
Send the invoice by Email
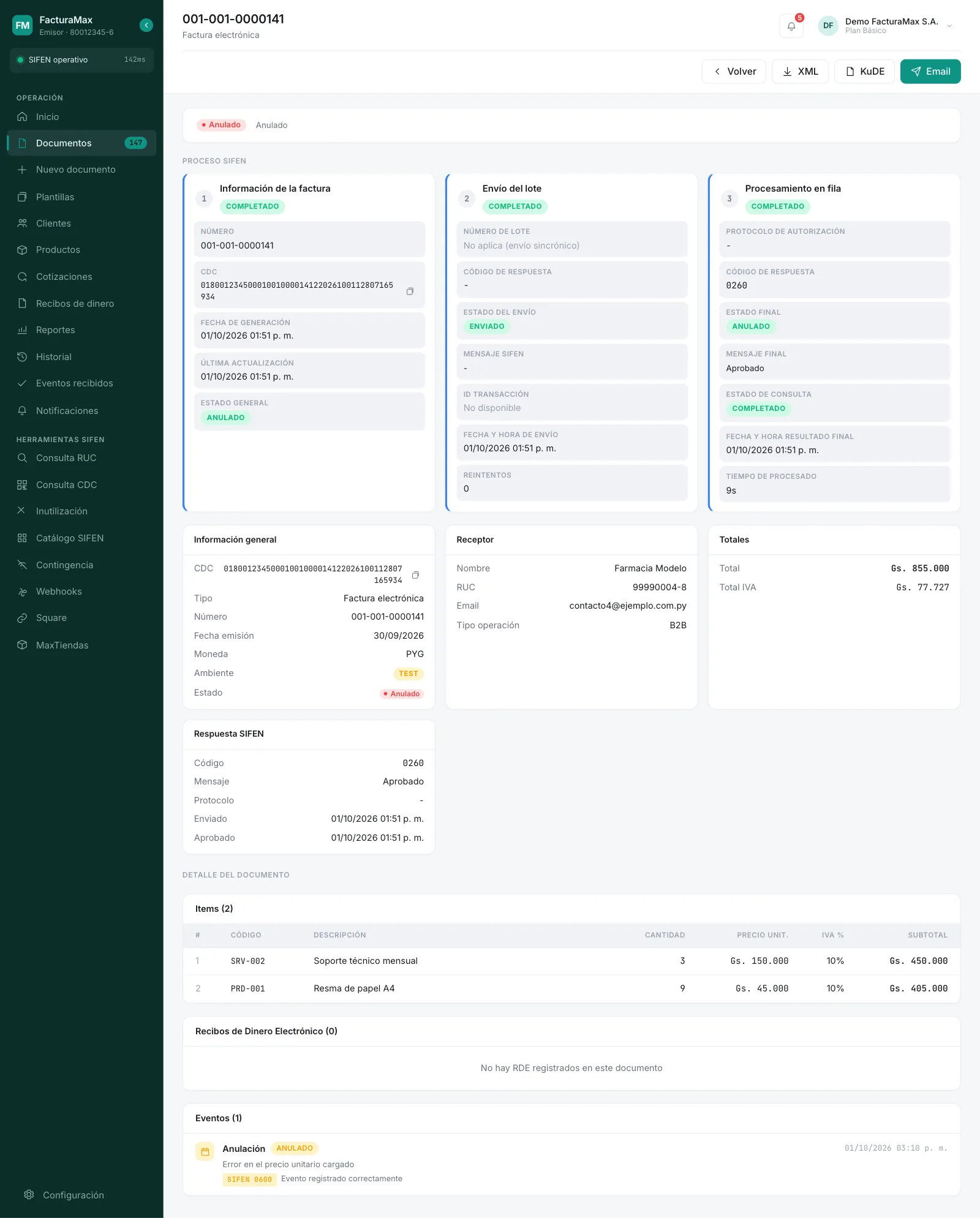click(x=930, y=72)
